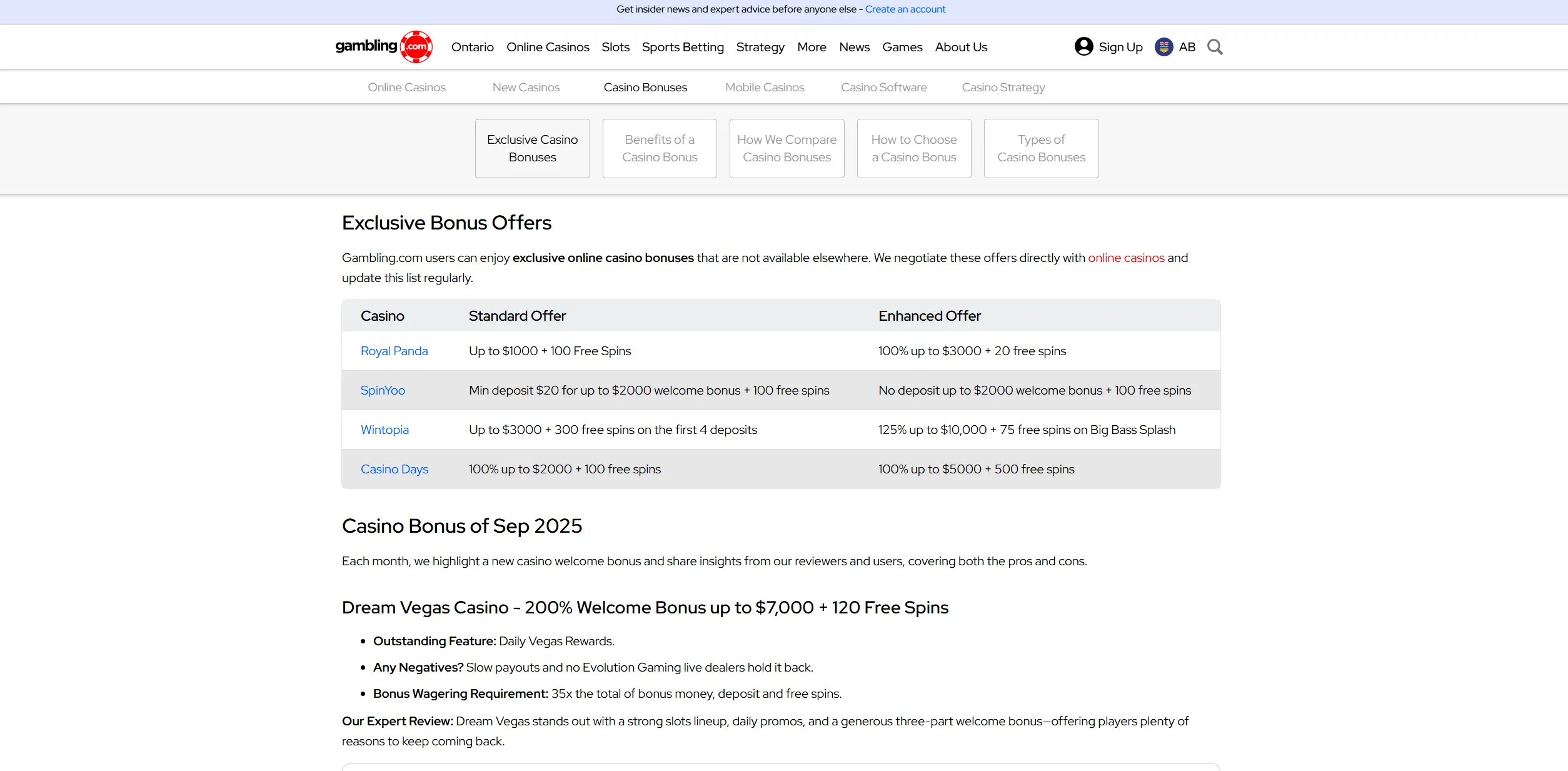The image size is (1568, 771).
Task: Jump to How We Compare Casino Bonuses
Action: point(787,148)
